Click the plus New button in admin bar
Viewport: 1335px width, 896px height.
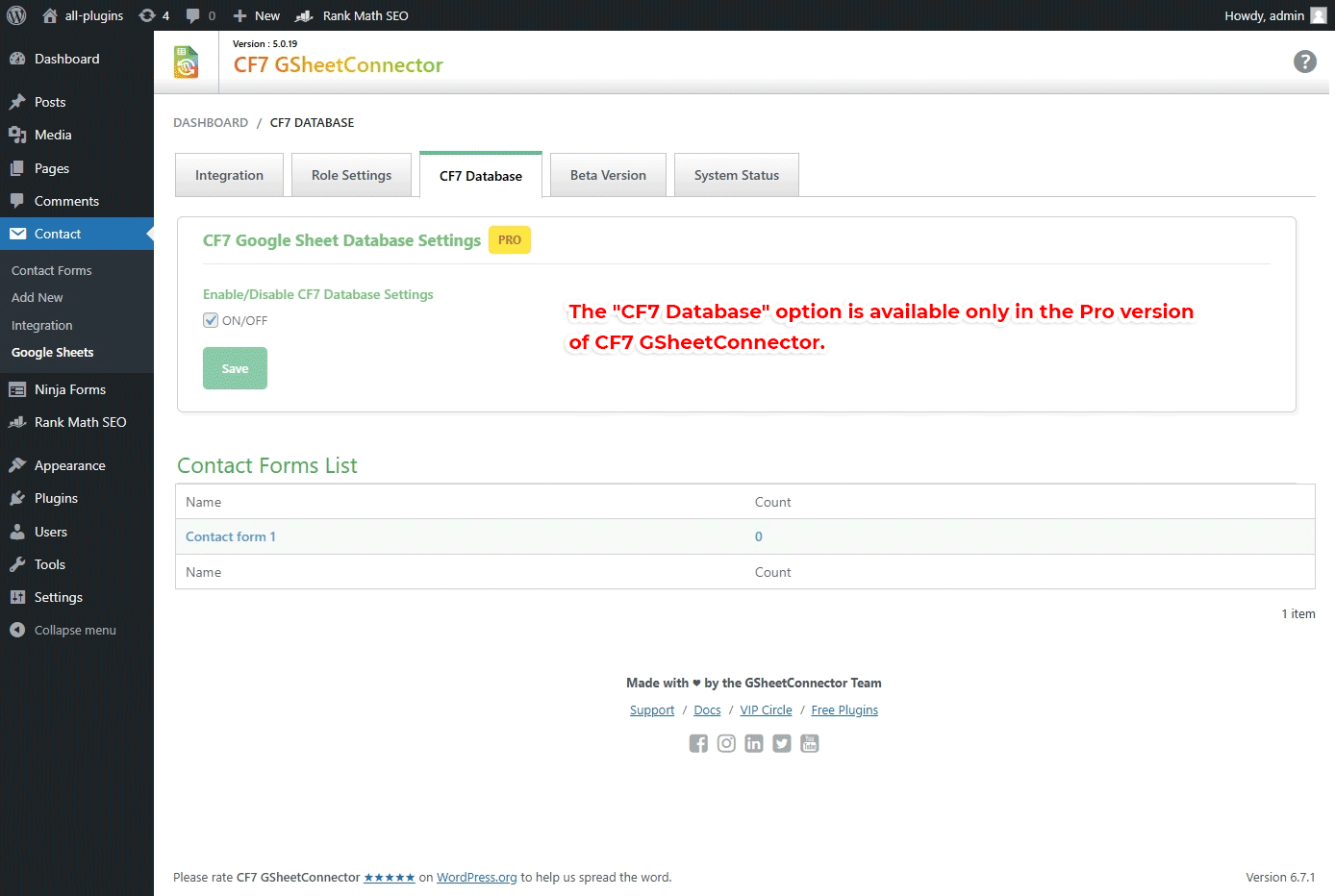[x=256, y=15]
